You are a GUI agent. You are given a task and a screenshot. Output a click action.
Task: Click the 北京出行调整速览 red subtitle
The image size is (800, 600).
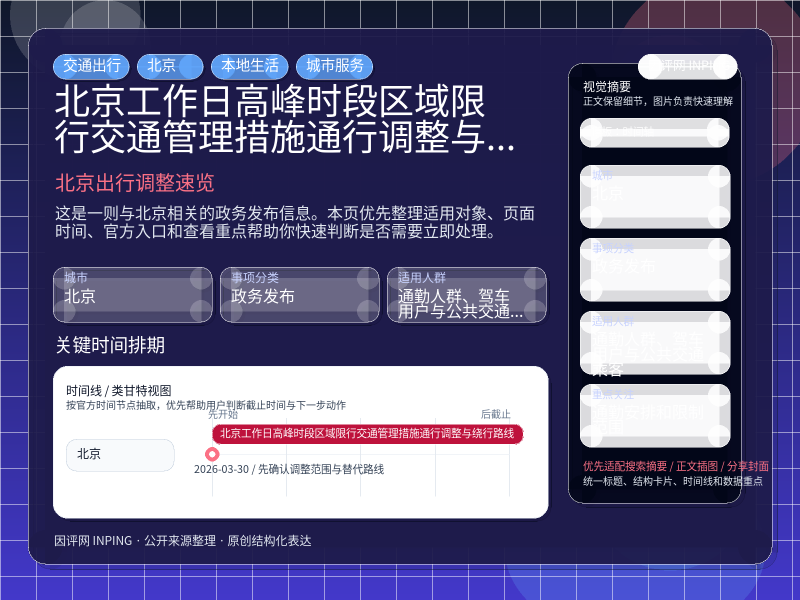135,183
